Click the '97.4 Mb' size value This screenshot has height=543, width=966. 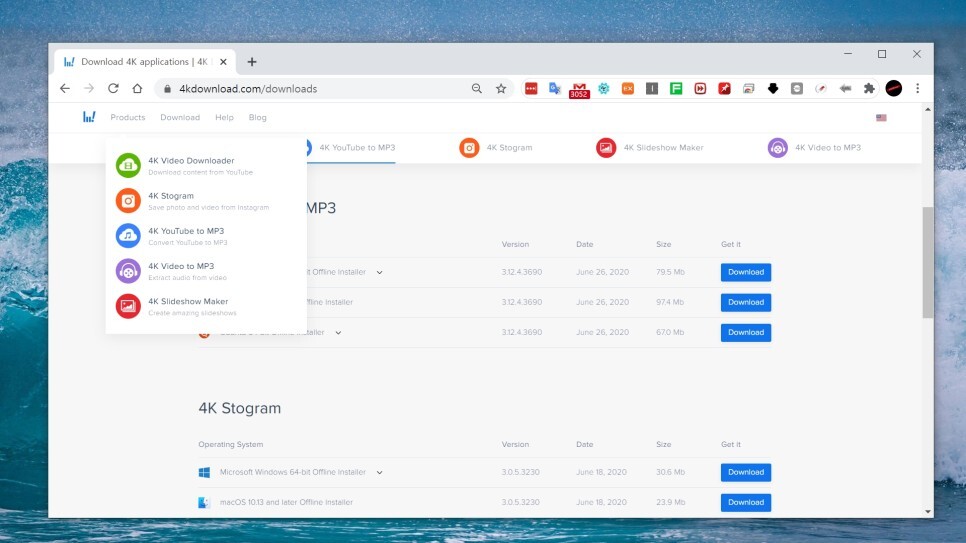[x=670, y=302]
